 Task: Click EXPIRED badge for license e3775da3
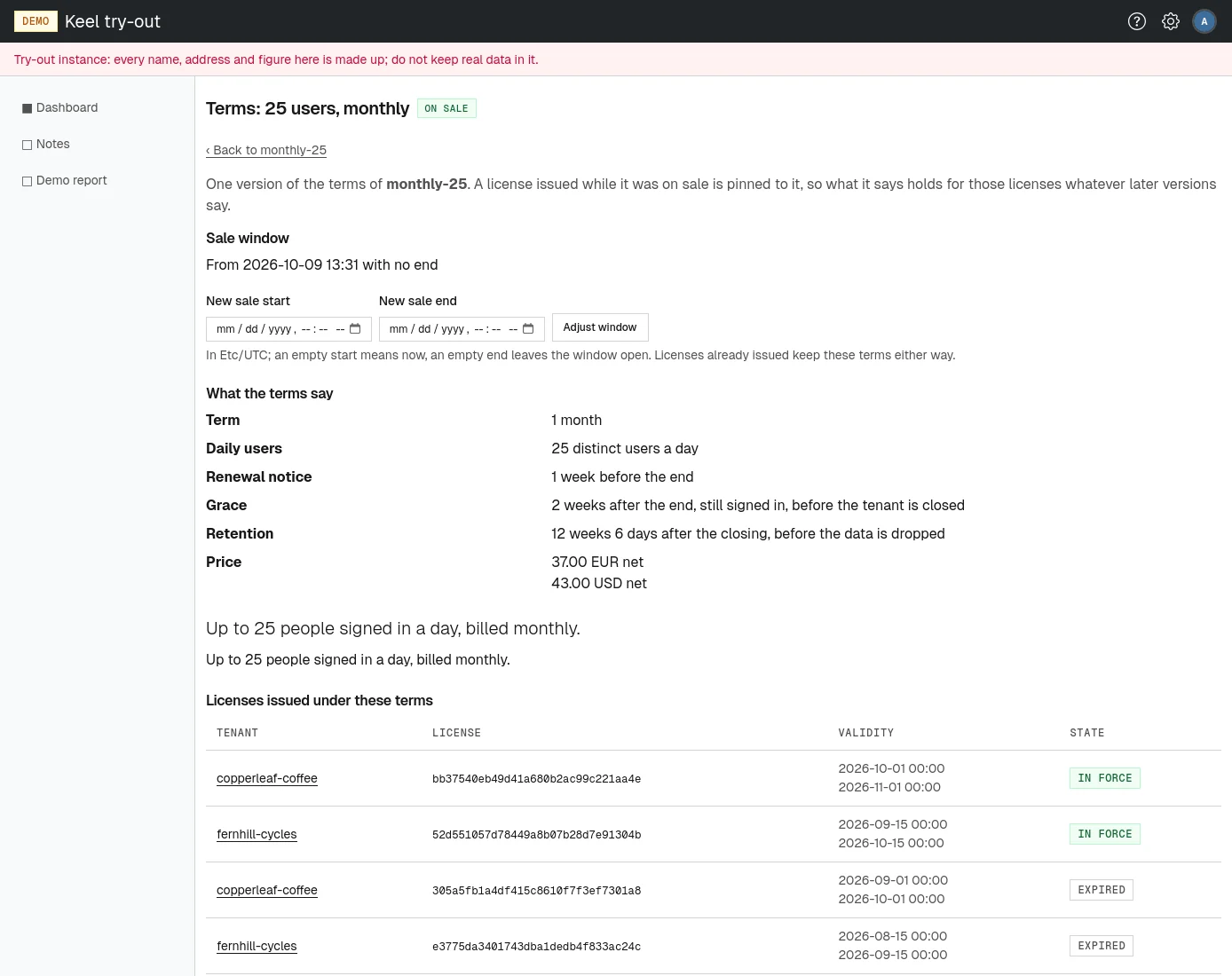coord(1102,946)
